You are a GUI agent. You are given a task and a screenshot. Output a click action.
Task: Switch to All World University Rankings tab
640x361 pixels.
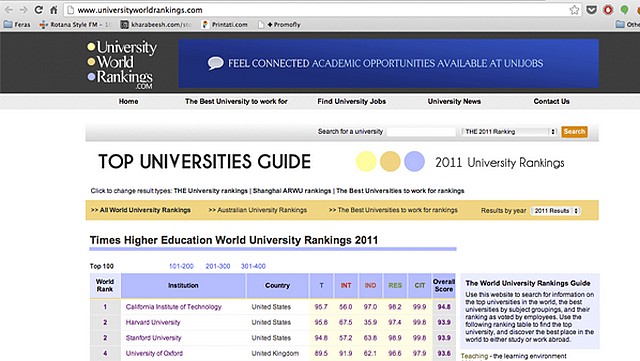(141, 210)
